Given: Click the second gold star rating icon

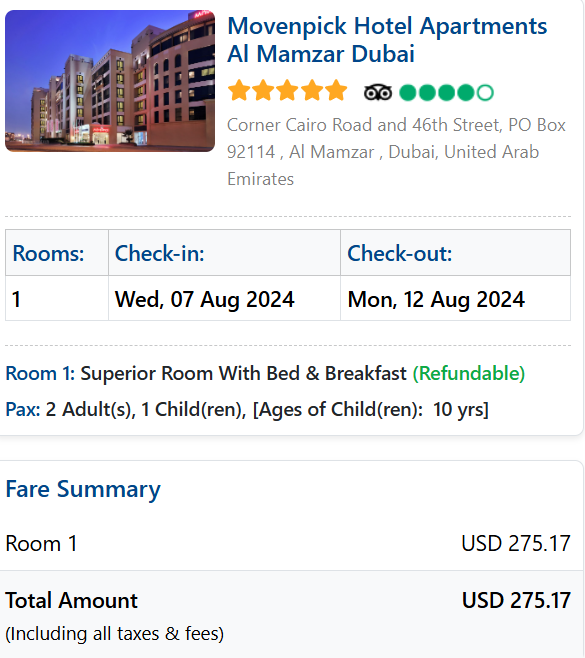Looking at the screenshot, I should tap(264, 90).
